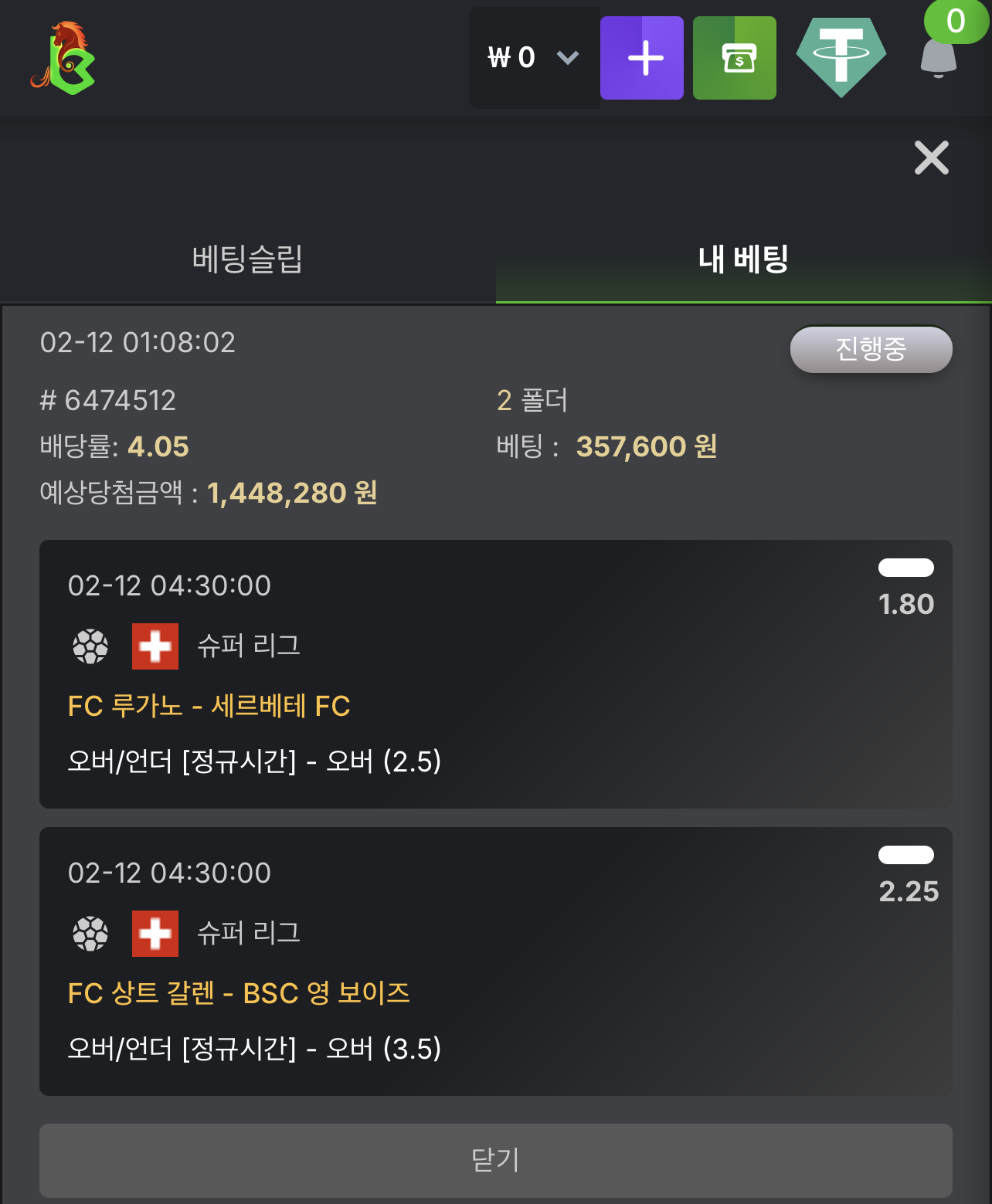Open the Tether cryptocurrency icon
Viewport: 992px width, 1204px height.
coord(841,55)
